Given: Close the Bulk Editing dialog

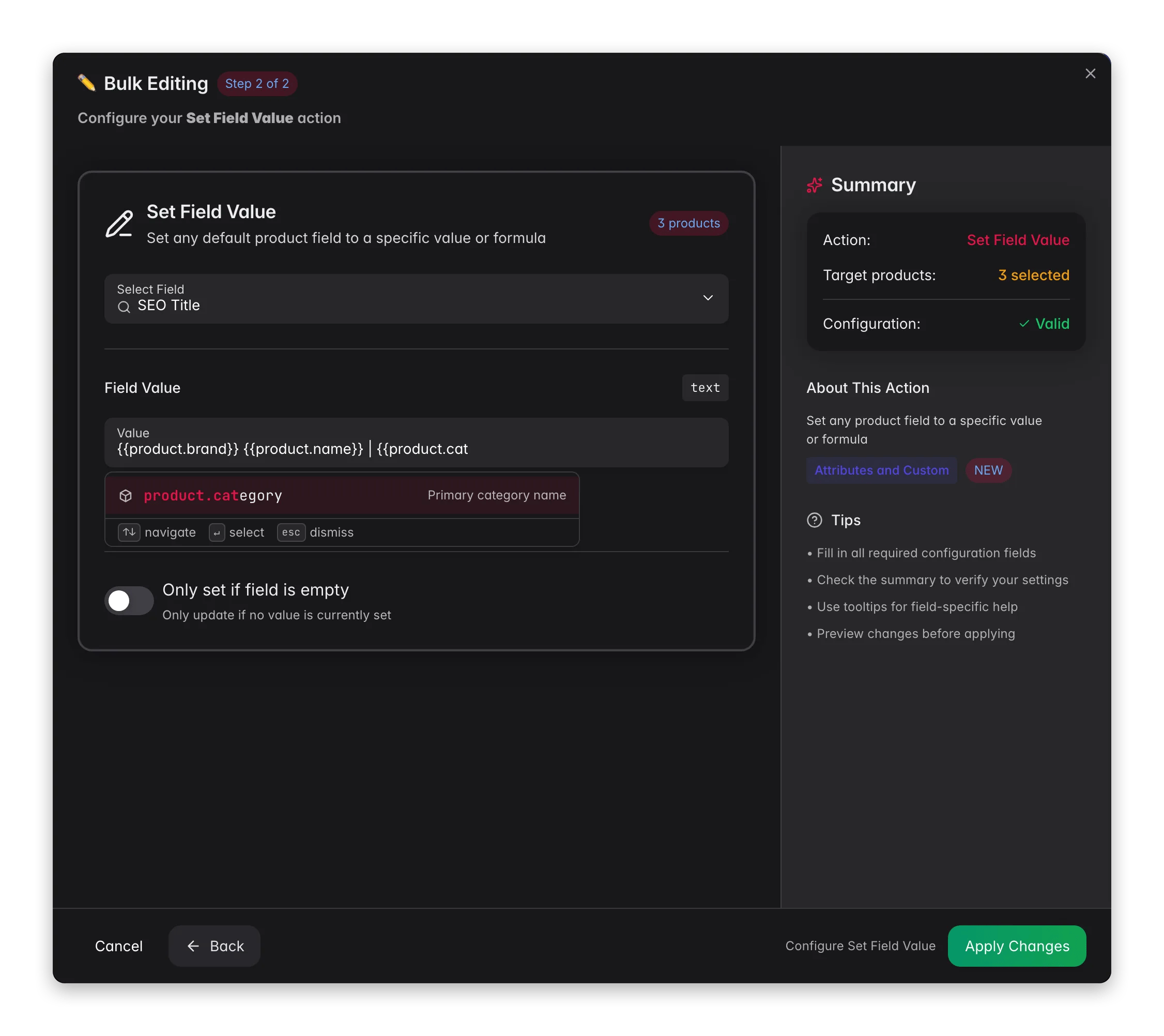Looking at the screenshot, I should (1090, 73).
